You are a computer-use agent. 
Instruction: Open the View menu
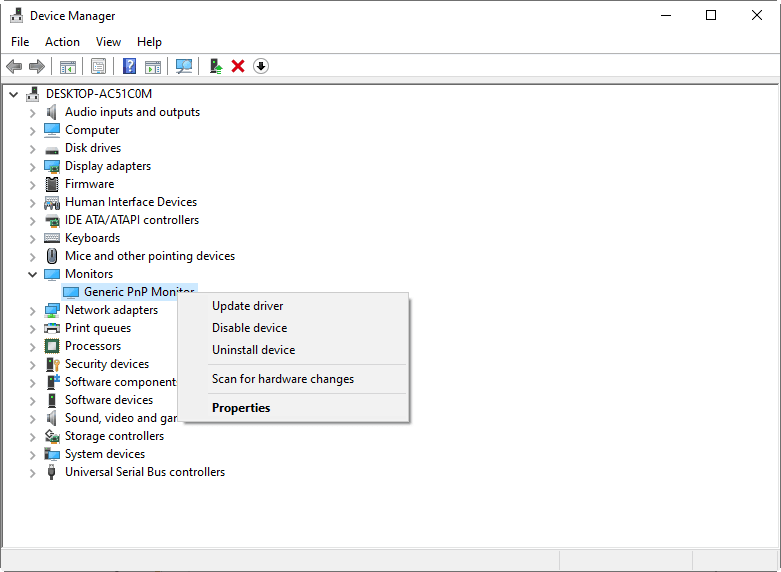(108, 42)
